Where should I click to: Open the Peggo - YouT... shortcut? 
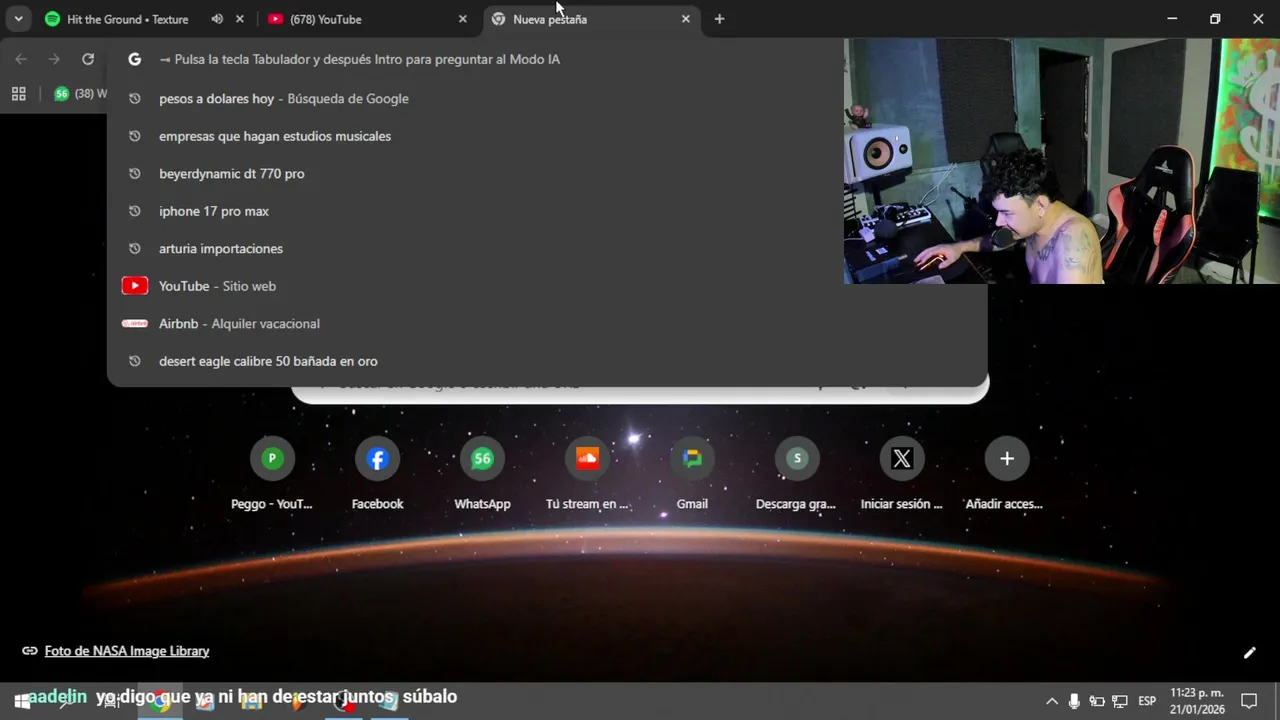click(x=272, y=474)
